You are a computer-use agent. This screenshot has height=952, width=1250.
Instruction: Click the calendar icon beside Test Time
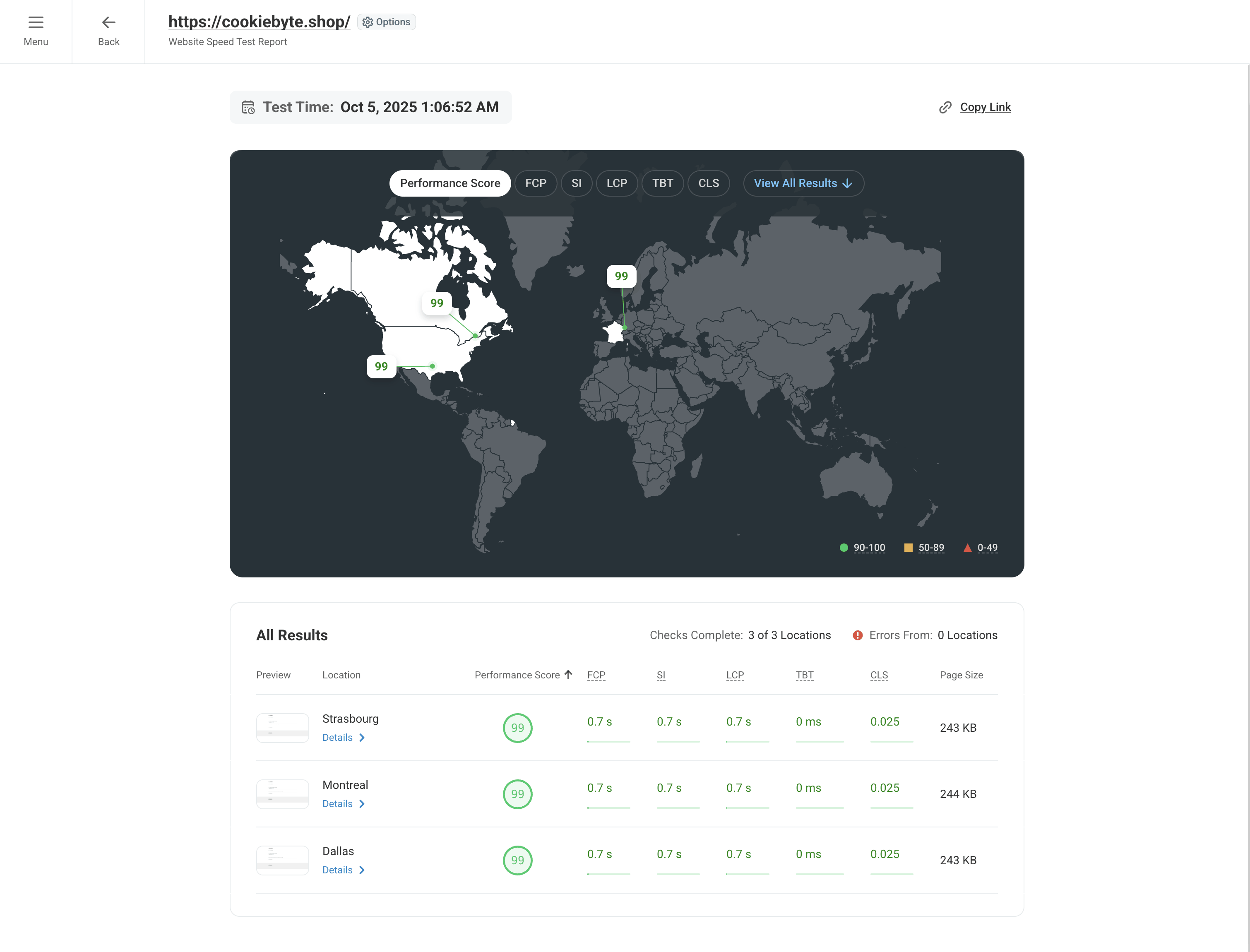(248, 107)
